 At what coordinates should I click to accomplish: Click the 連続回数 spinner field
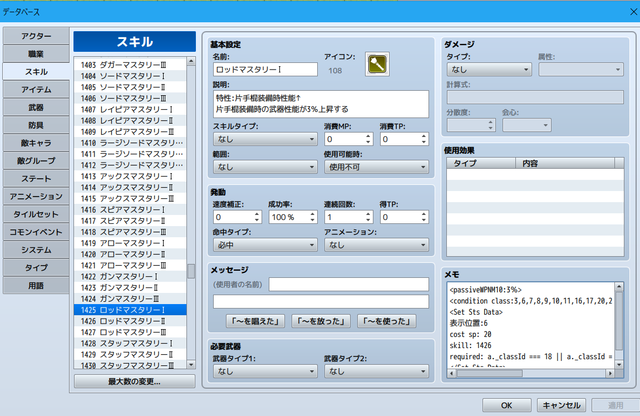[349, 217]
